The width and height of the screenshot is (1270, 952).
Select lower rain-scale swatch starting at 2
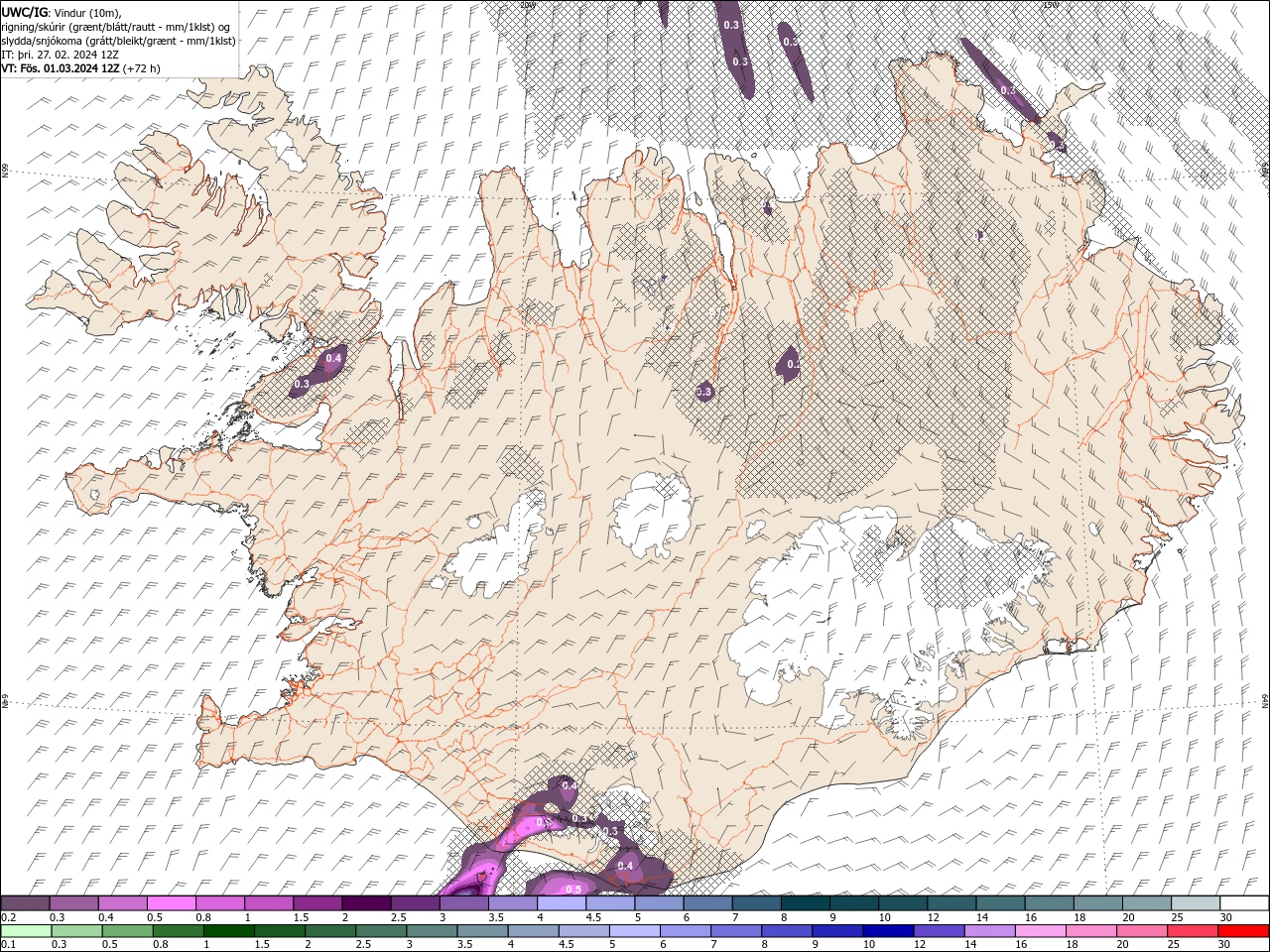(329, 931)
